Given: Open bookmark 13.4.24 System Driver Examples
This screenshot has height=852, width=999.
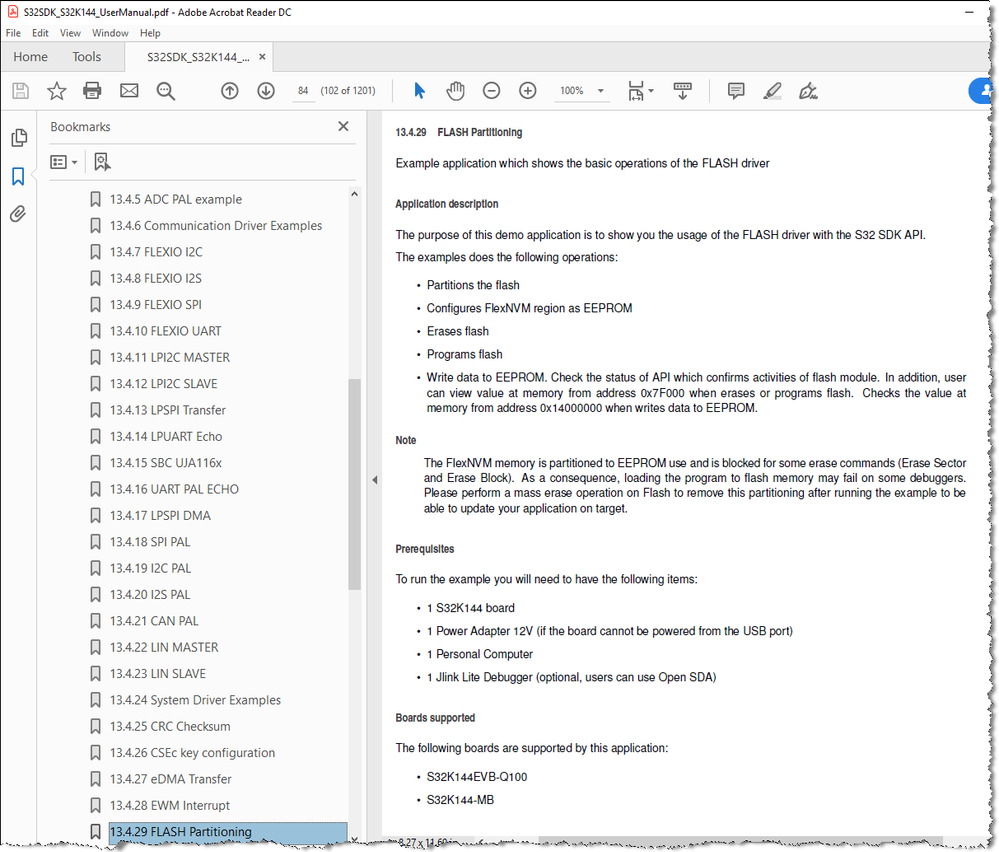Looking at the screenshot, I should (x=195, y=700).
